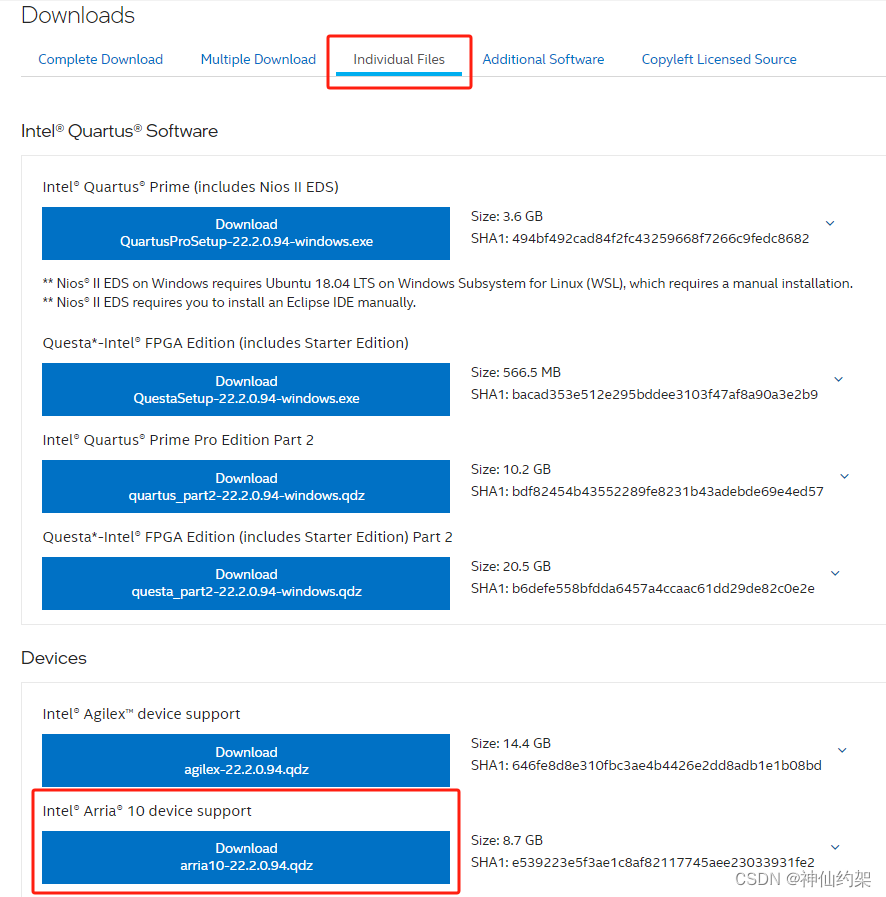Click the Eclipse IDE manual install note
The height and width of the screenshot is (897, 886).
pyautogui.click(x=229, y=302)
